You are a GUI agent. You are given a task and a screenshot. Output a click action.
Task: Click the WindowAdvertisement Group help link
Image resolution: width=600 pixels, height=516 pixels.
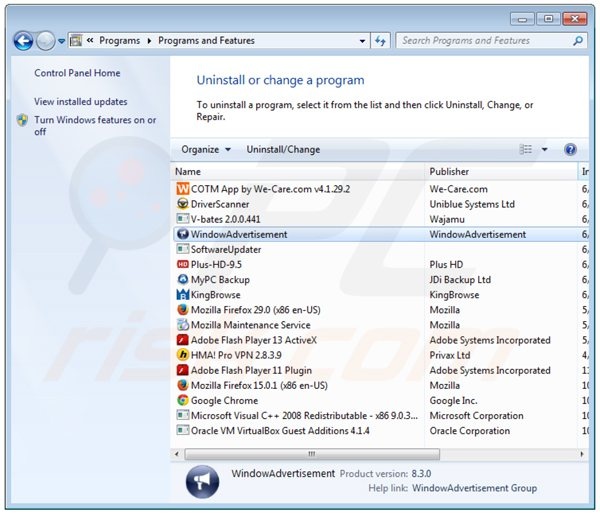pos(474,488)
